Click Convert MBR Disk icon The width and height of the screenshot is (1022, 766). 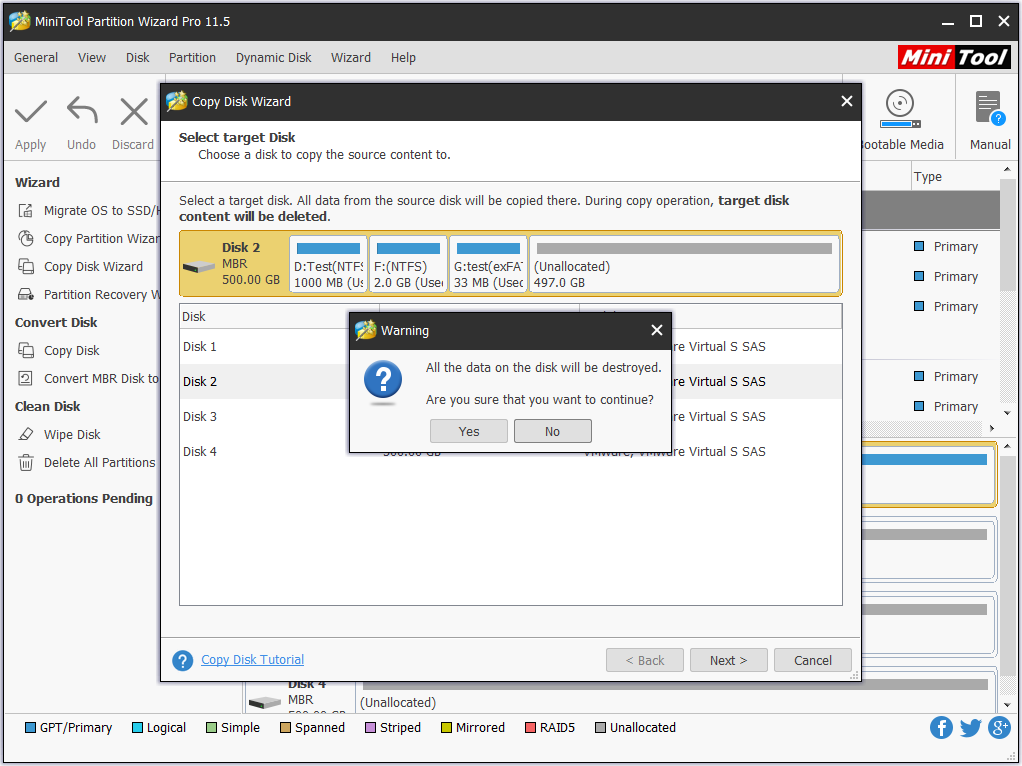coord(25,379)
